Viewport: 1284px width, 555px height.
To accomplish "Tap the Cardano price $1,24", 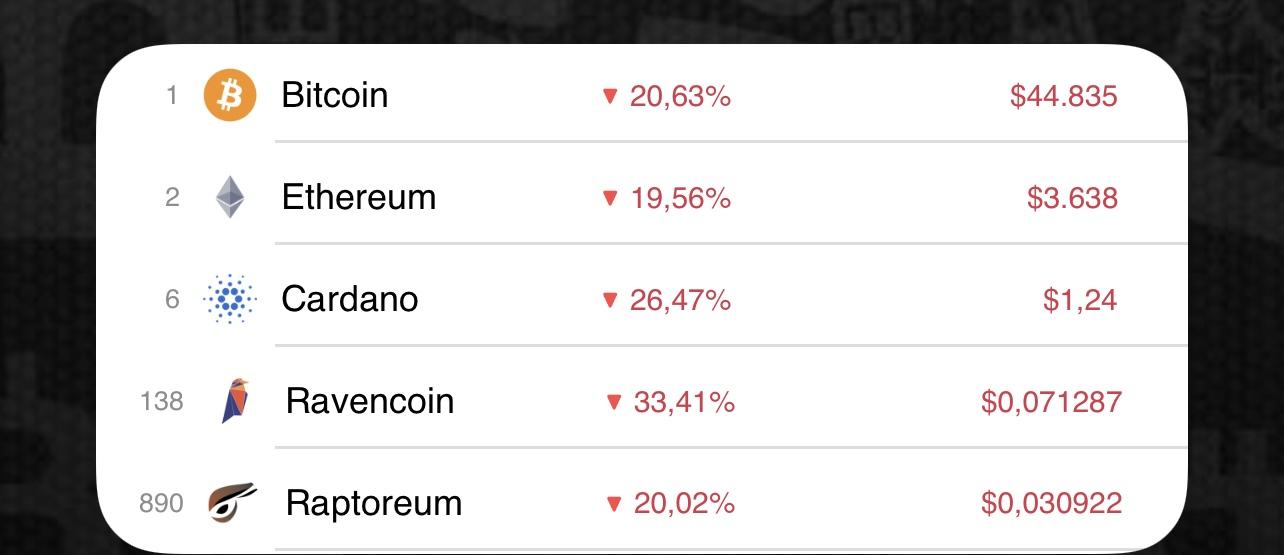I will point(1080,300).
